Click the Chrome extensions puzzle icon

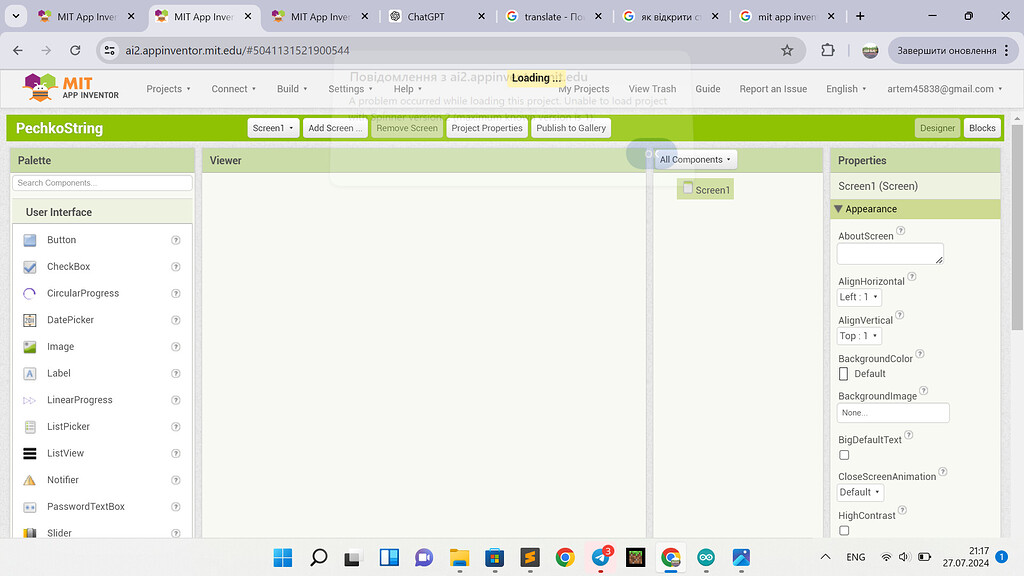[x=827, y=50]
